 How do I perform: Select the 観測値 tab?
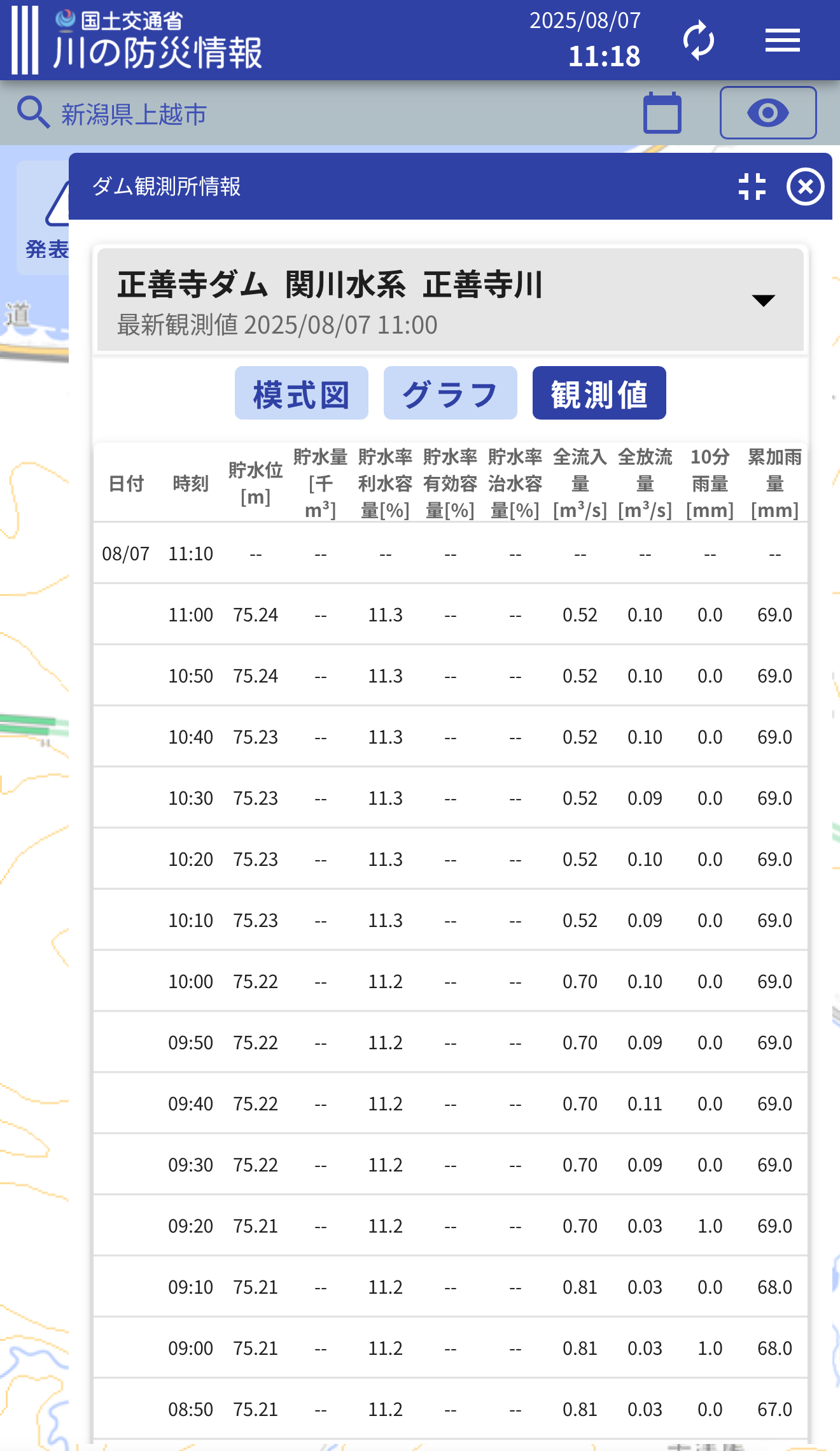599,393
